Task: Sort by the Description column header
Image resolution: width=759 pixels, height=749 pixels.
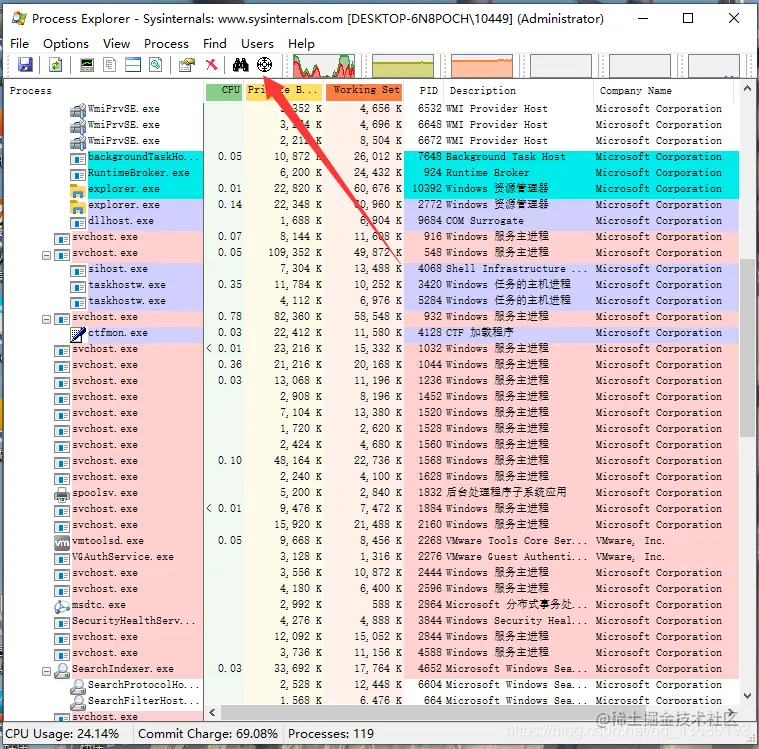Action: [x=518, y=91]
